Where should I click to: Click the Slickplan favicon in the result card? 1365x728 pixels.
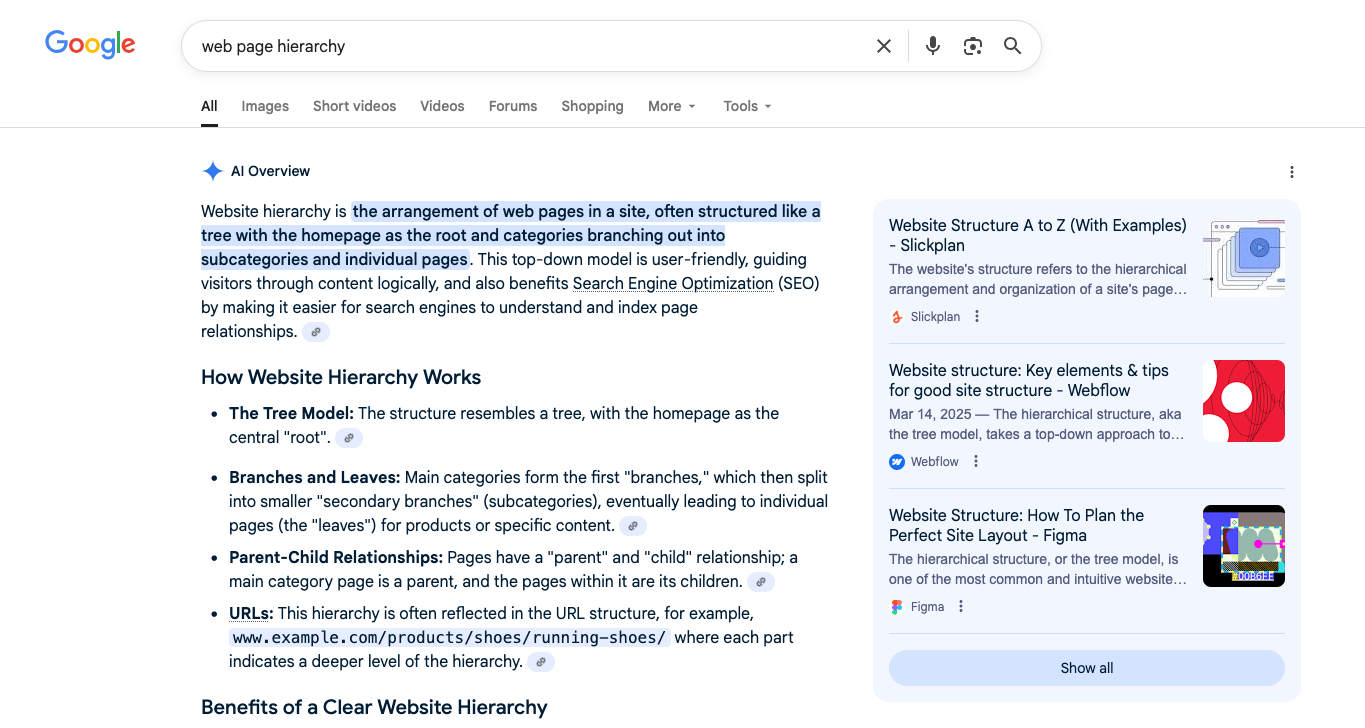(x=896, y=316)
